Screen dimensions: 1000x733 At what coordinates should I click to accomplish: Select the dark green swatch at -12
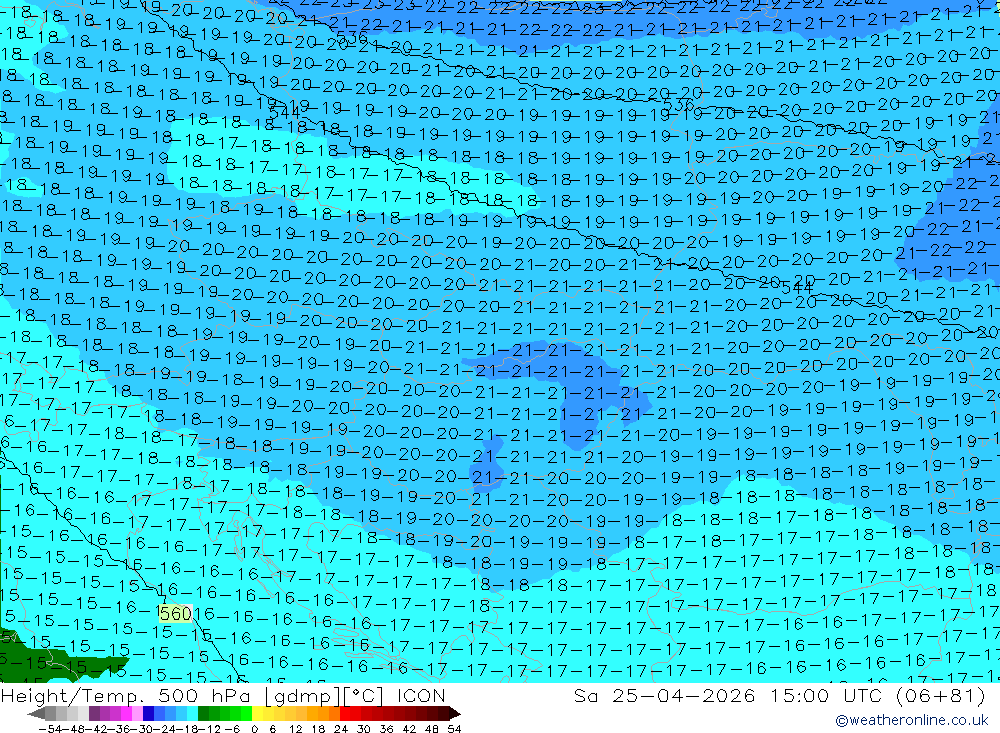[x=203, y=713]
